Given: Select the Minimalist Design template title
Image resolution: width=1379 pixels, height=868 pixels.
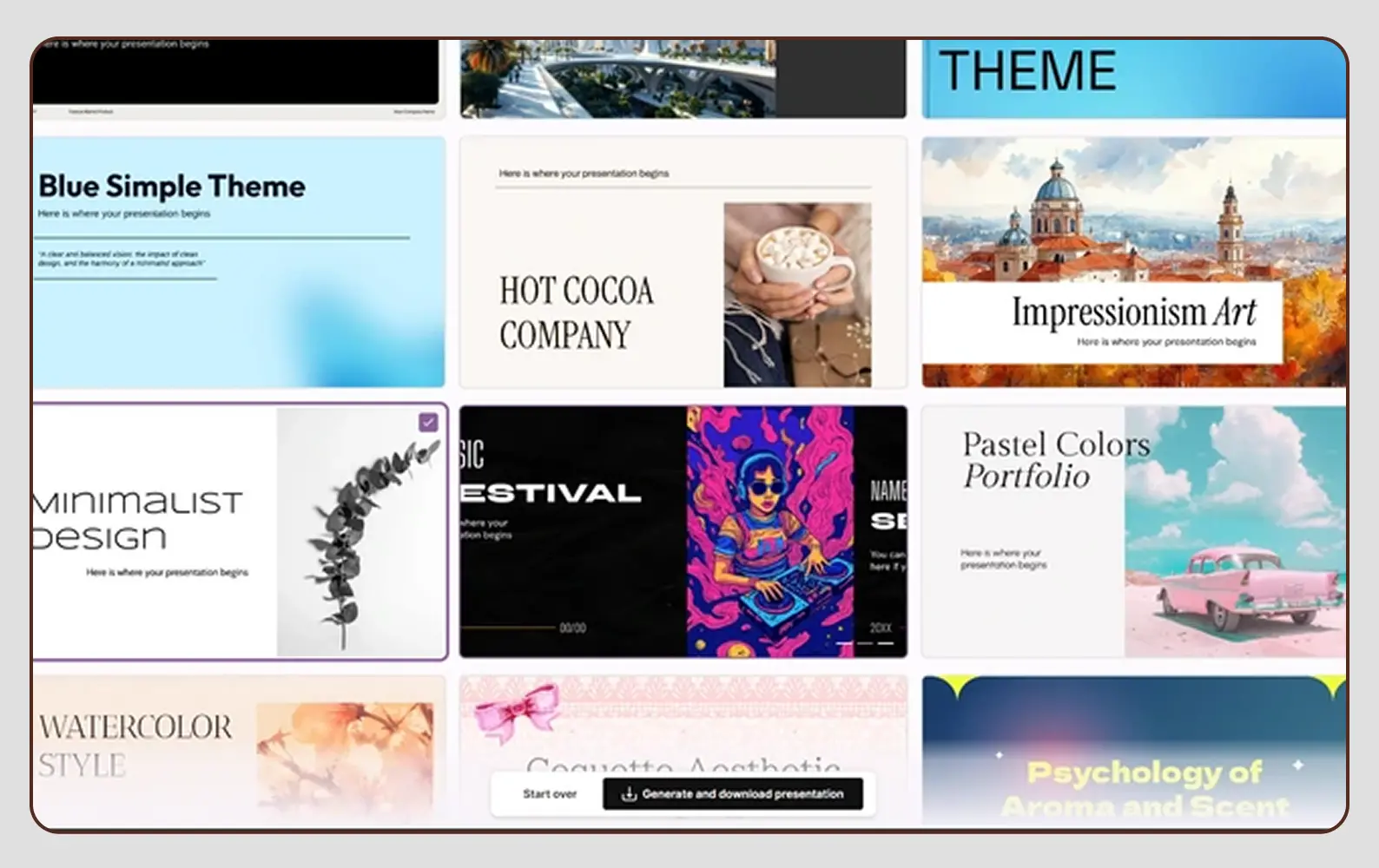Looking at the screenshot, I should (x=137, y=519).
